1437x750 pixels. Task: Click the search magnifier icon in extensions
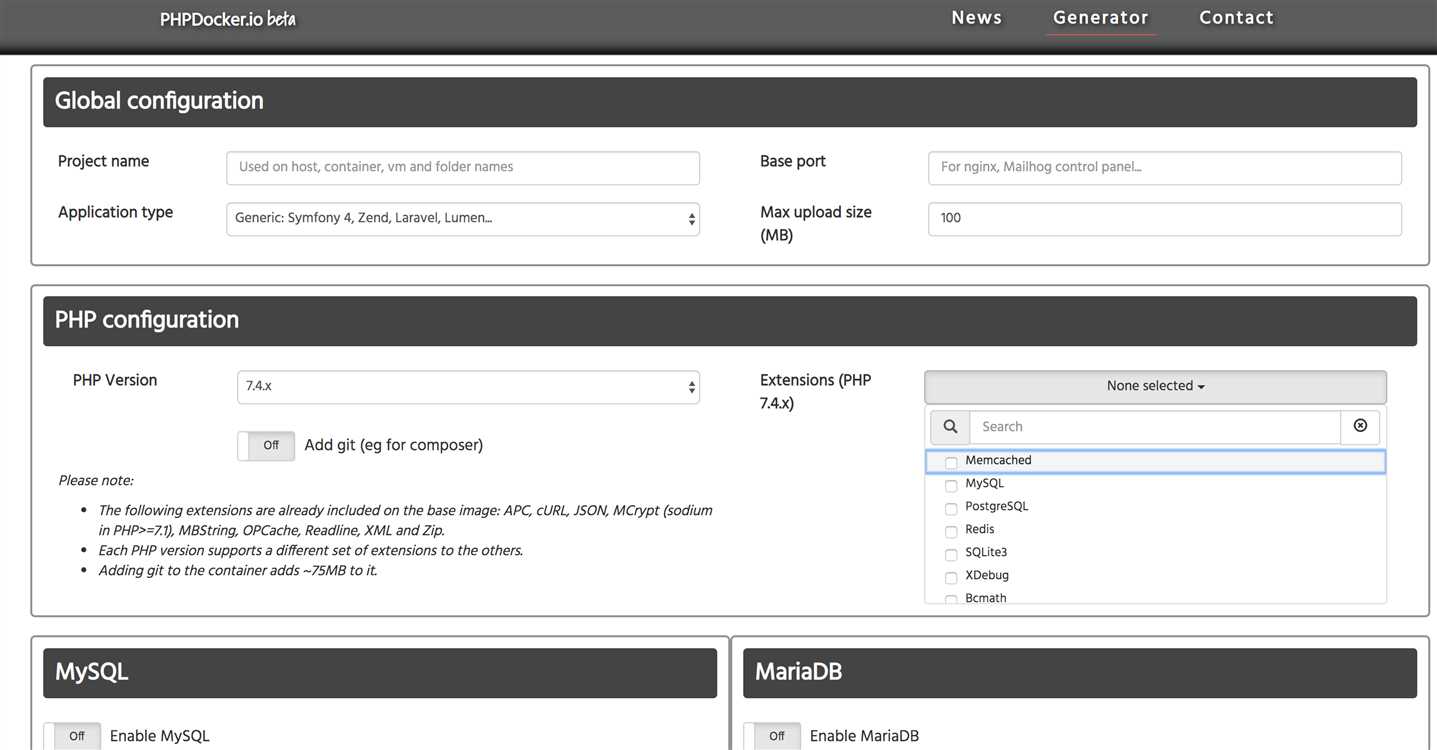[x=950, y=427]
